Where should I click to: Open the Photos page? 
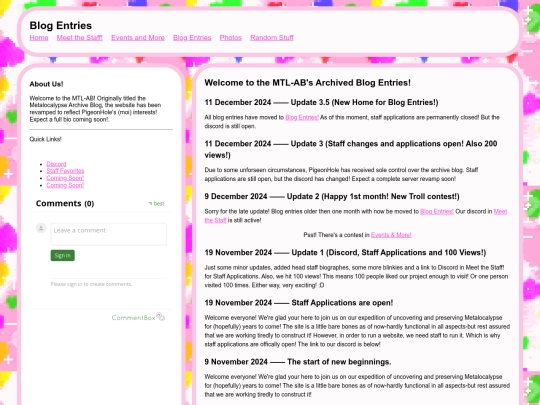pyautogui.click(x=231, y=38)
